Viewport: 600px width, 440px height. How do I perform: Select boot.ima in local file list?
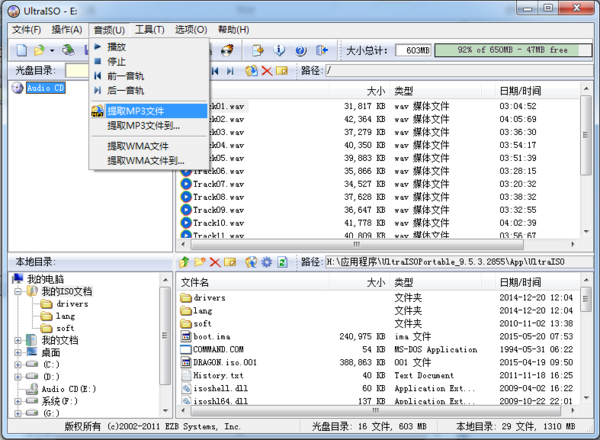click(x=212, y=337)
